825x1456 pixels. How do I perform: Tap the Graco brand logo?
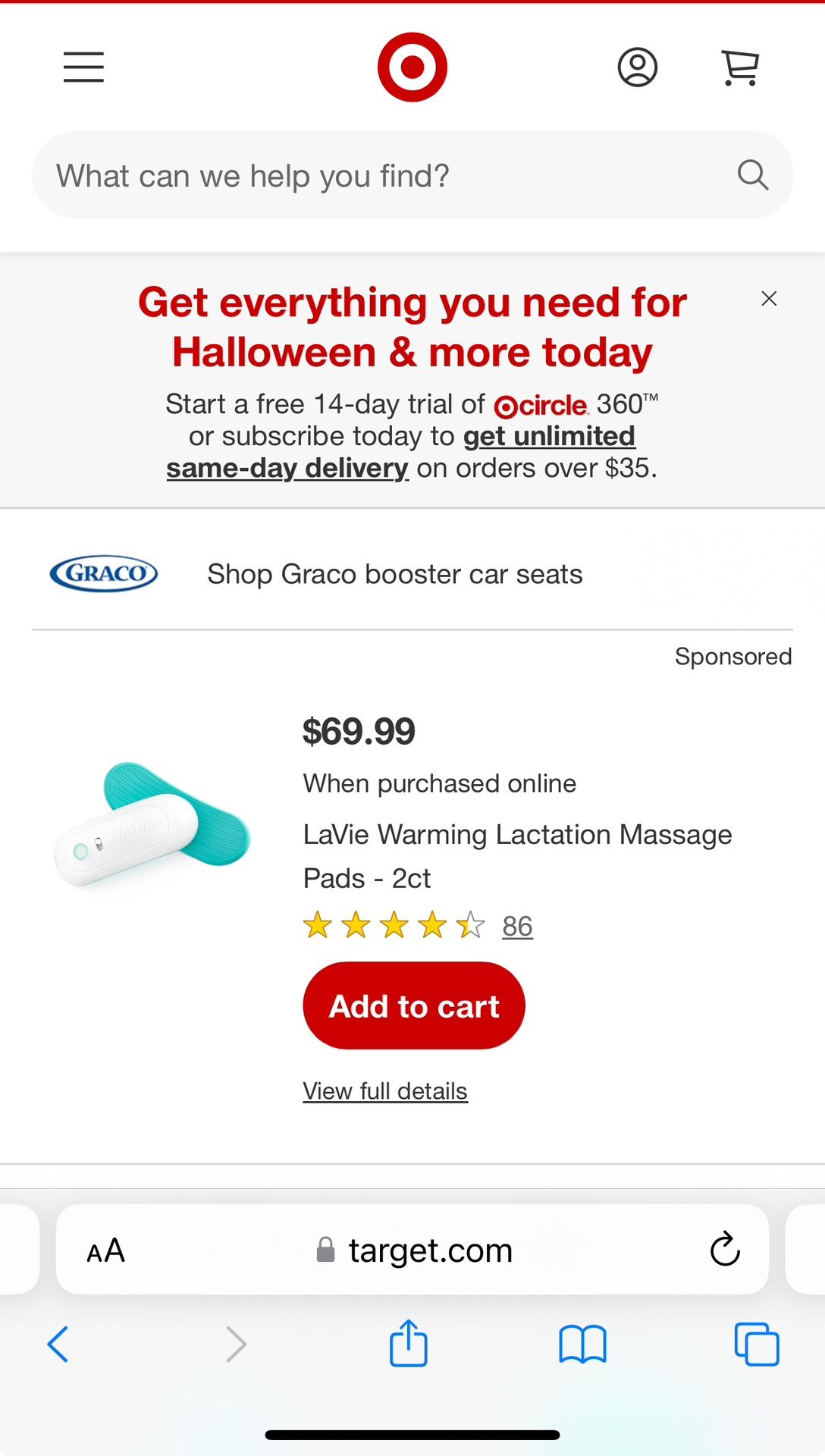104,573
